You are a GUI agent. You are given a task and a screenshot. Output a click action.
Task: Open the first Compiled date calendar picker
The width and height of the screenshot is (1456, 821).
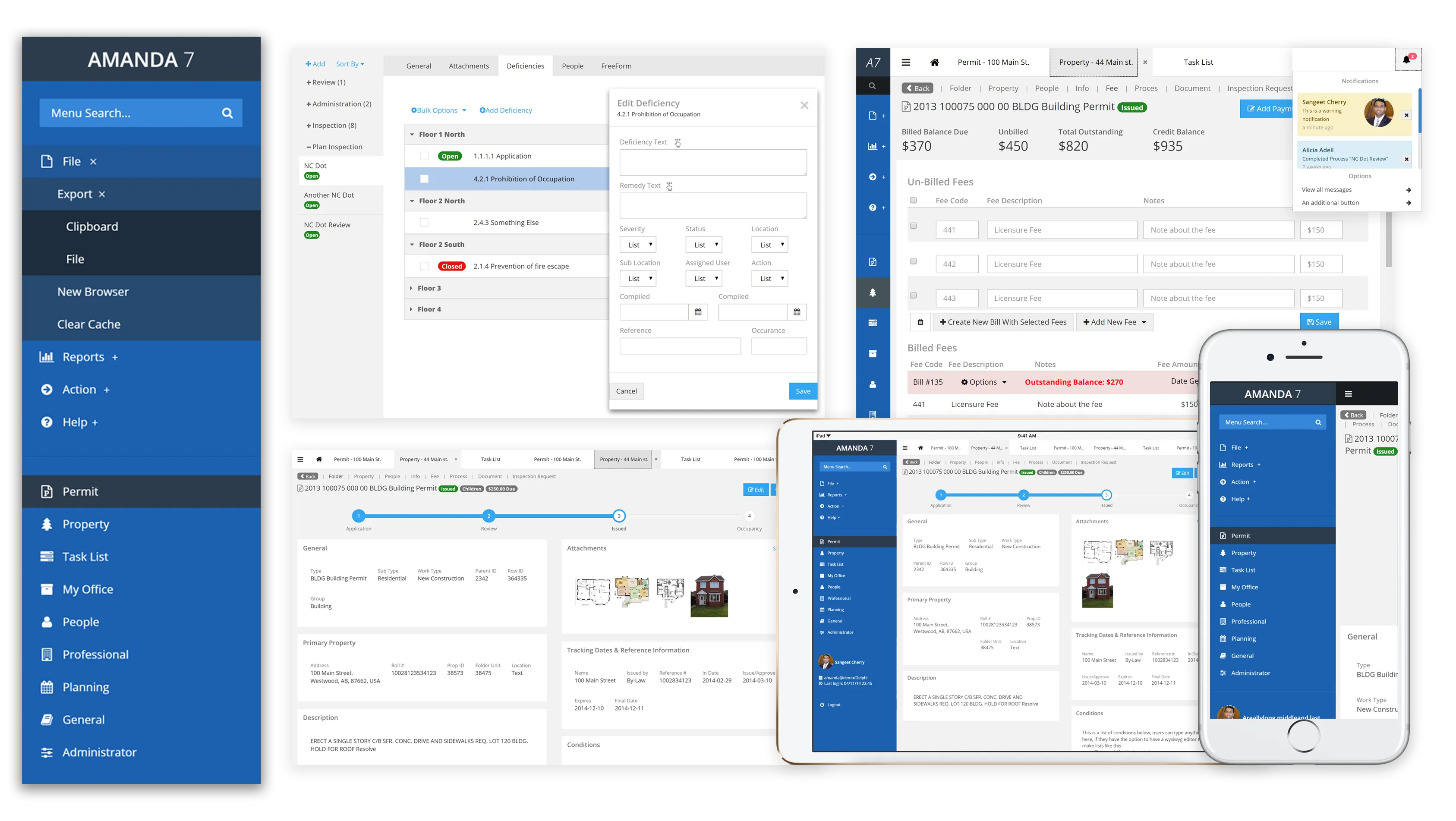point(698,312)
